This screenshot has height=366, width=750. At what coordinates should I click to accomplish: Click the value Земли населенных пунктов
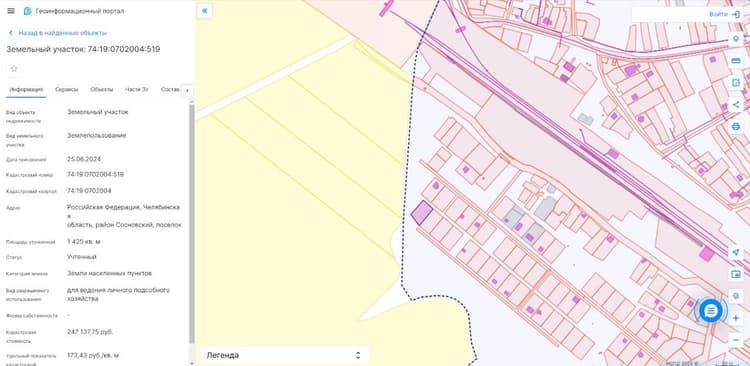point(110,273)
